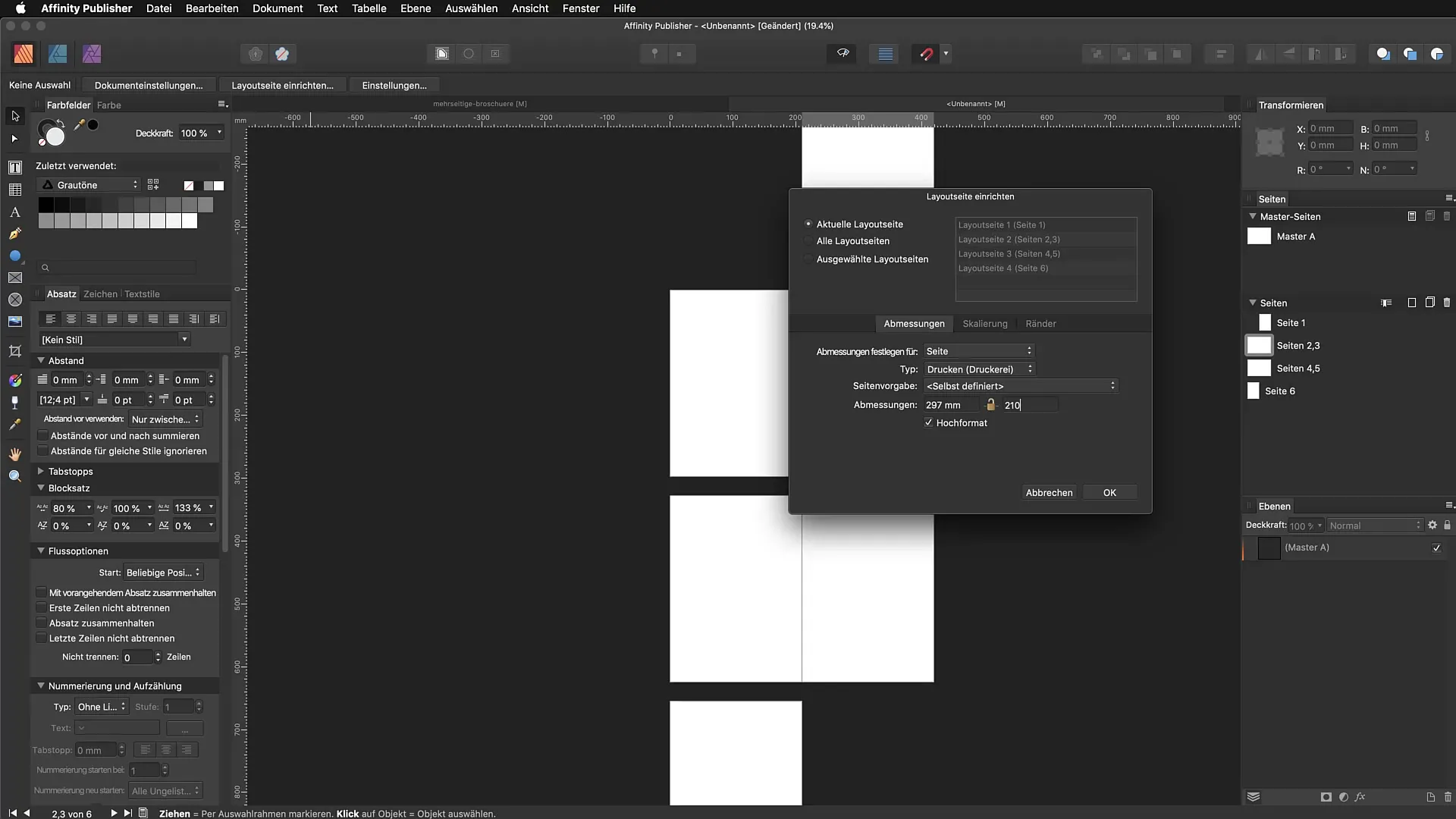Collapse the Master-Seiten section
The image size is (1456, 819).
pos(1253,216)
